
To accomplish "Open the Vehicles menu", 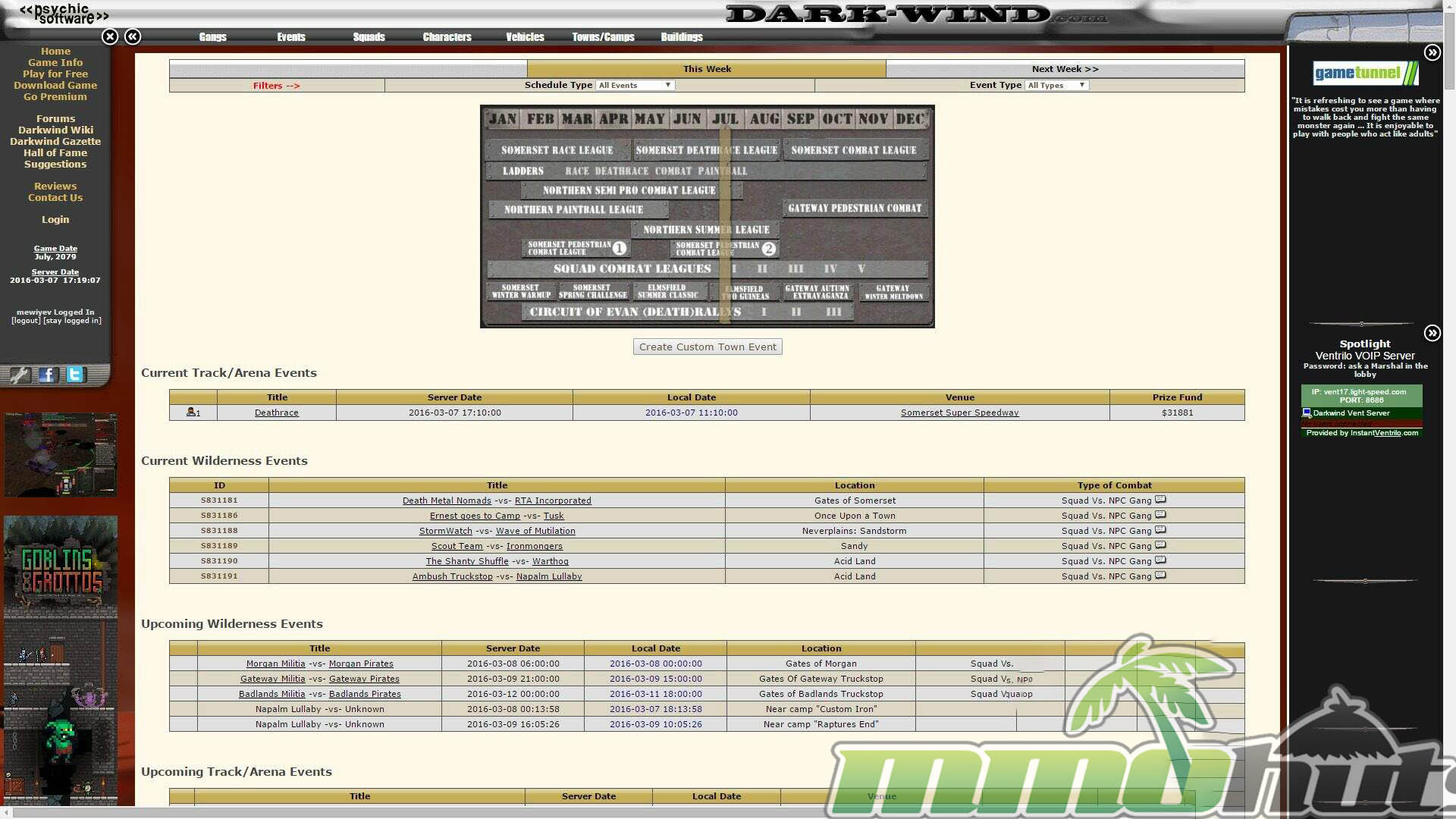I will coord(525,36).
